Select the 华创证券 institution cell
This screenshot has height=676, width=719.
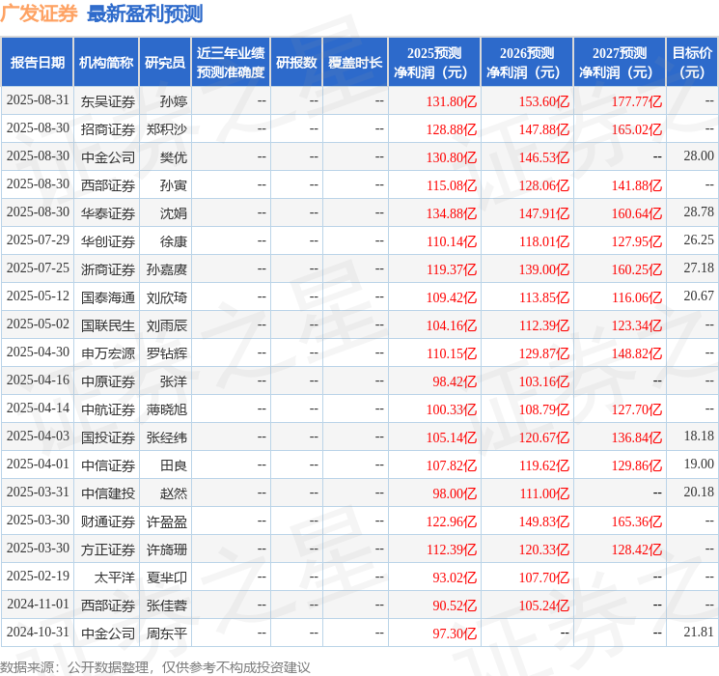tap(106, 241)
